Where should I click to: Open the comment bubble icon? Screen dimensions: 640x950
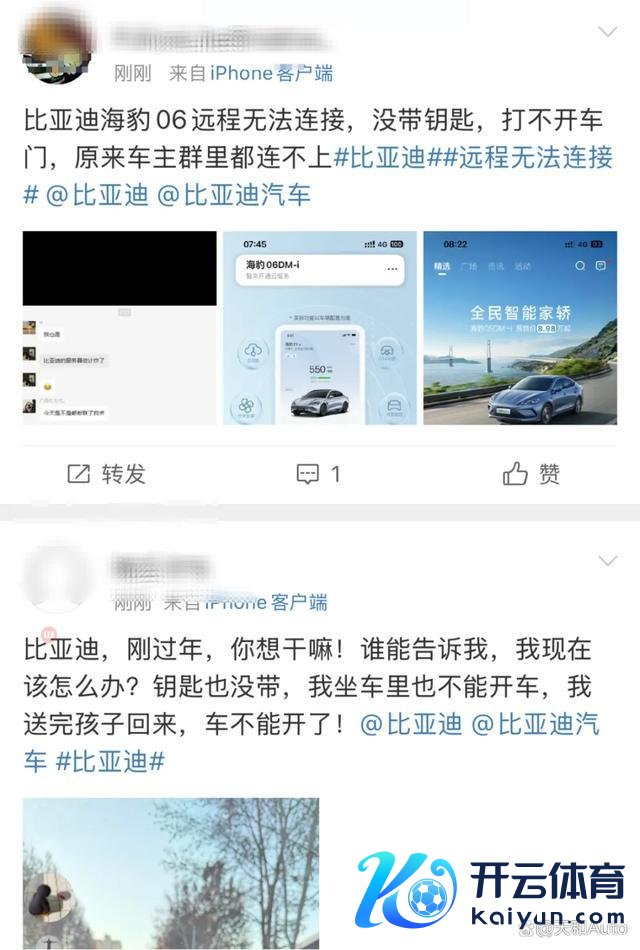point(307,474)
